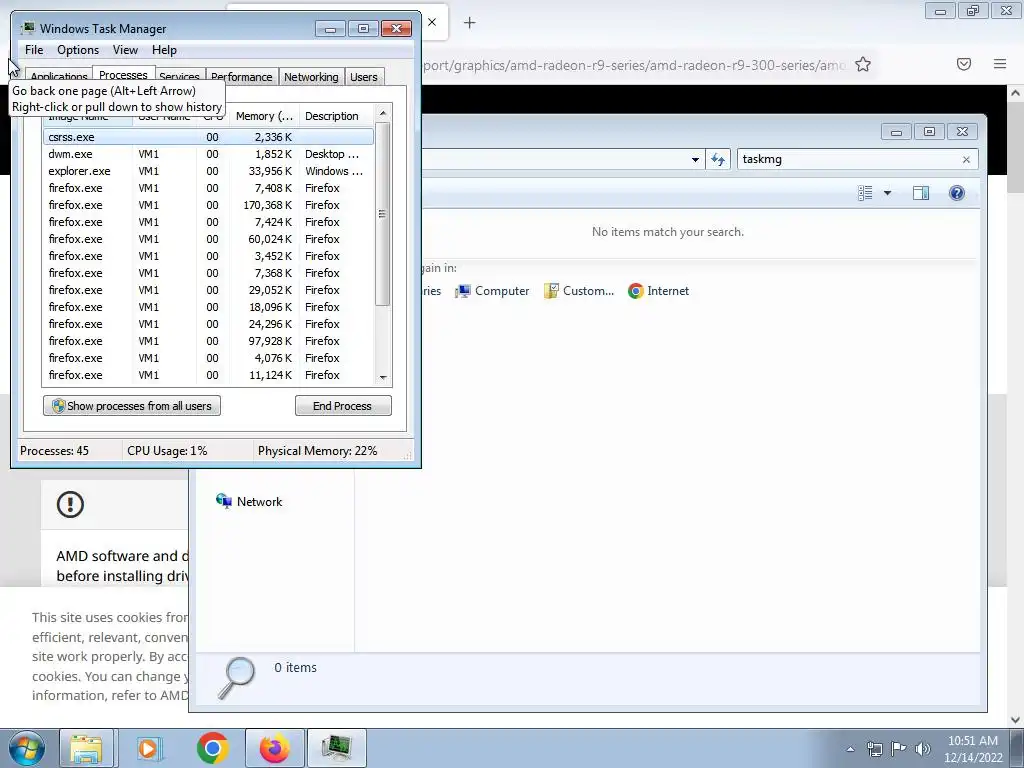
Task: Select the csrss.exe process row
Action: pyautogui.click(x=208, y=137)
